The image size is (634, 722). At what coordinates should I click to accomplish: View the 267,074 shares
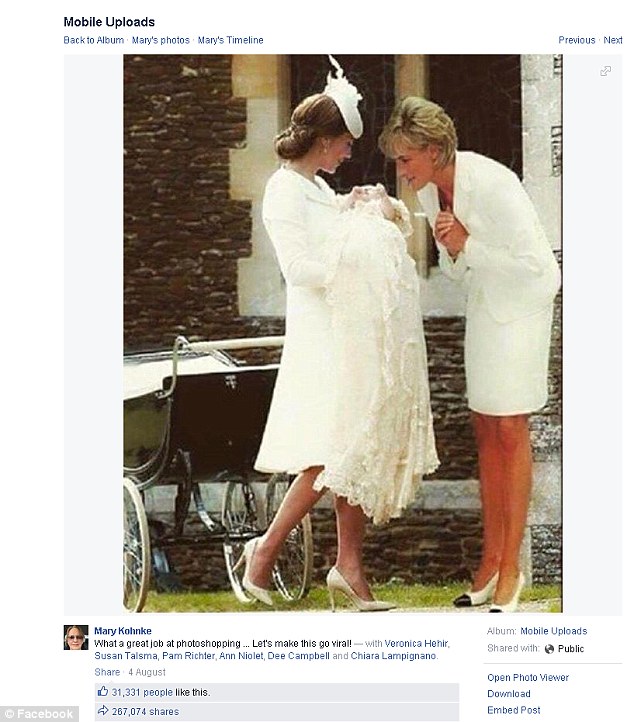click(145, 711)
